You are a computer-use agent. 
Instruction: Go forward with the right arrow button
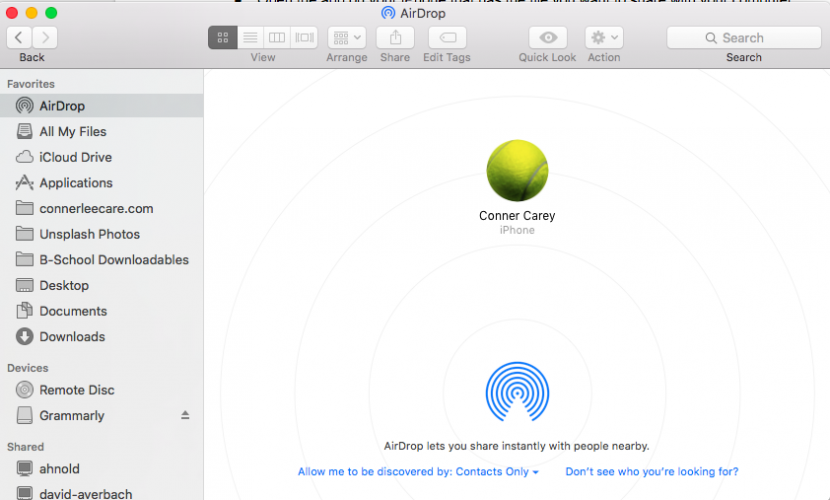coord(45,38)
